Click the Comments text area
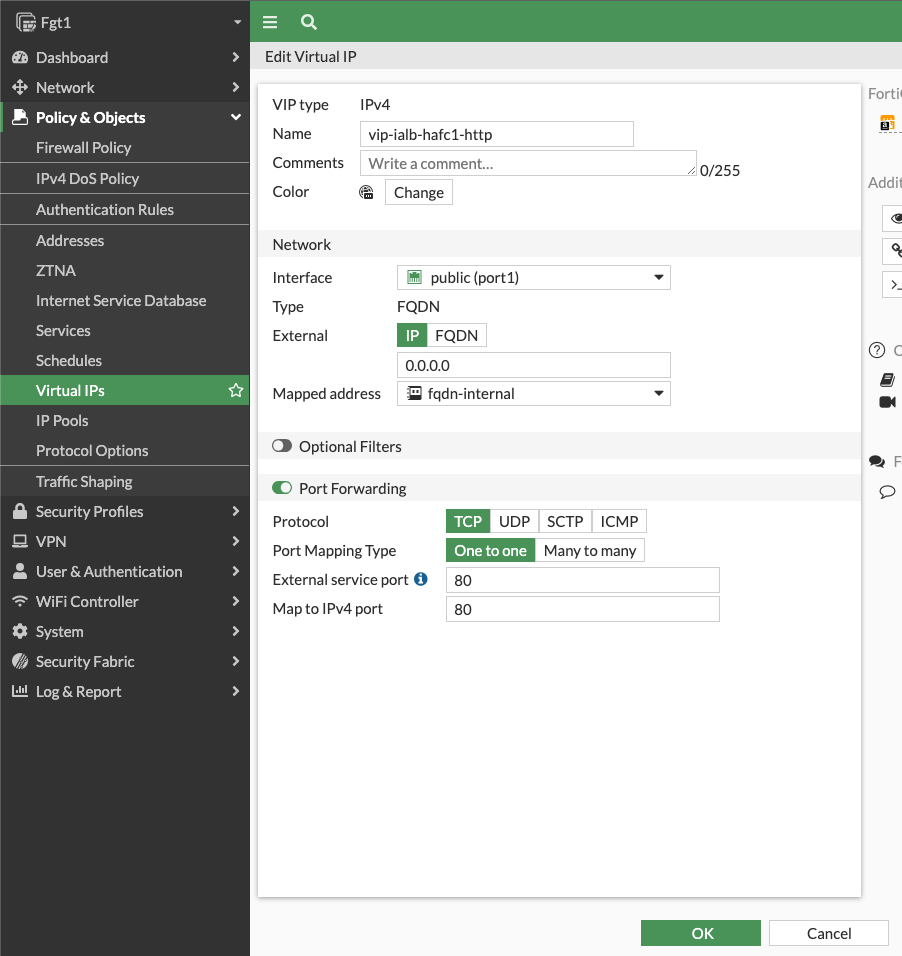Screen dimensions: 902x956 pos(528,163)
